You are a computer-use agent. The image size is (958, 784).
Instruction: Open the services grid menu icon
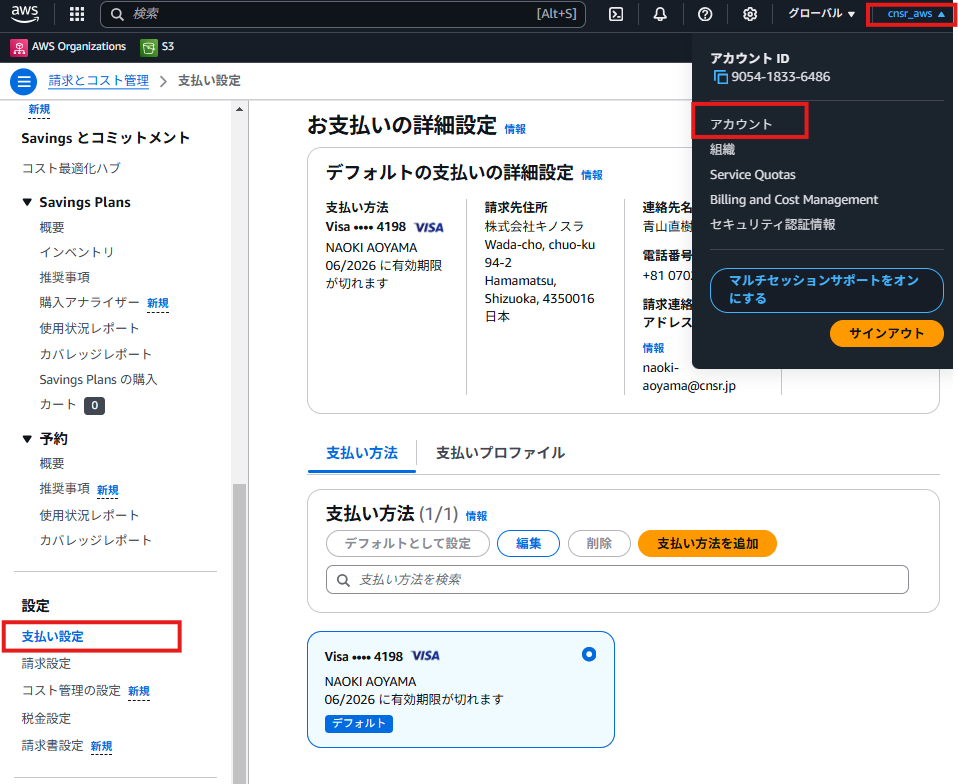[77, 14]
